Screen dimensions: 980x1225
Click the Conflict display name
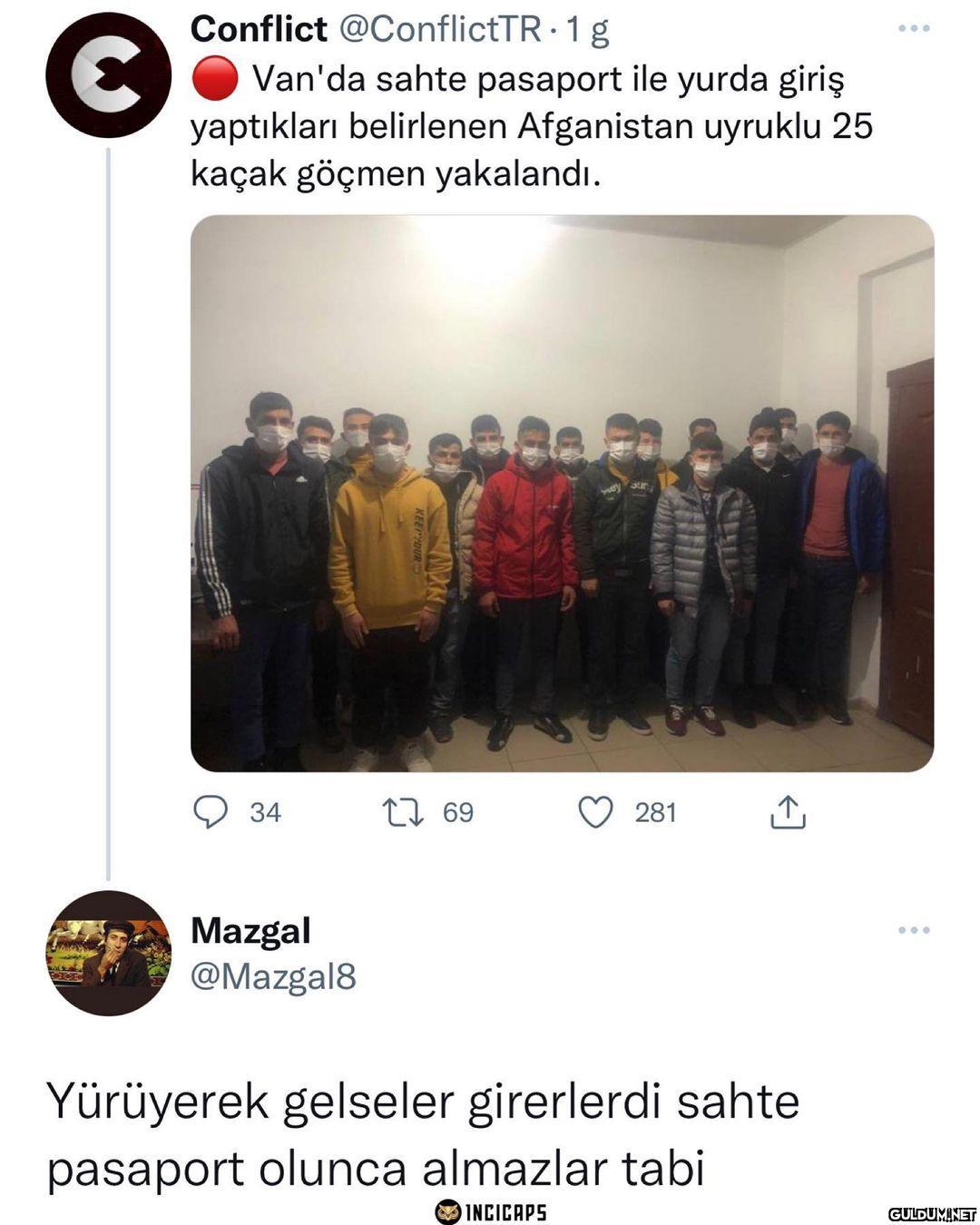[x=259, y=29]
